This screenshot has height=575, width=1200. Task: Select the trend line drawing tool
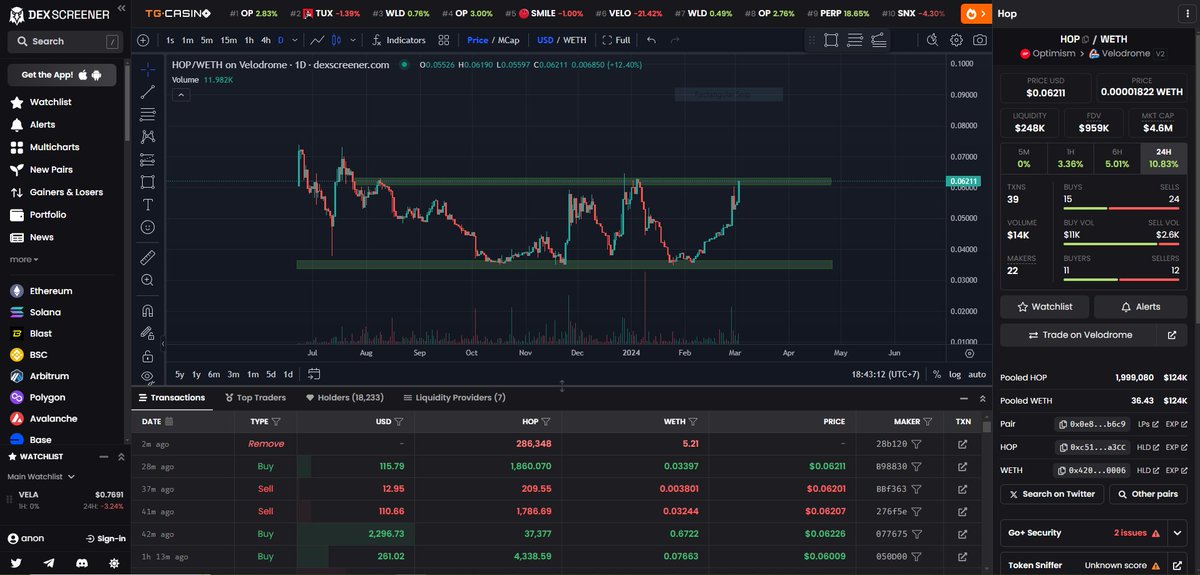click(x=148, y=92)
